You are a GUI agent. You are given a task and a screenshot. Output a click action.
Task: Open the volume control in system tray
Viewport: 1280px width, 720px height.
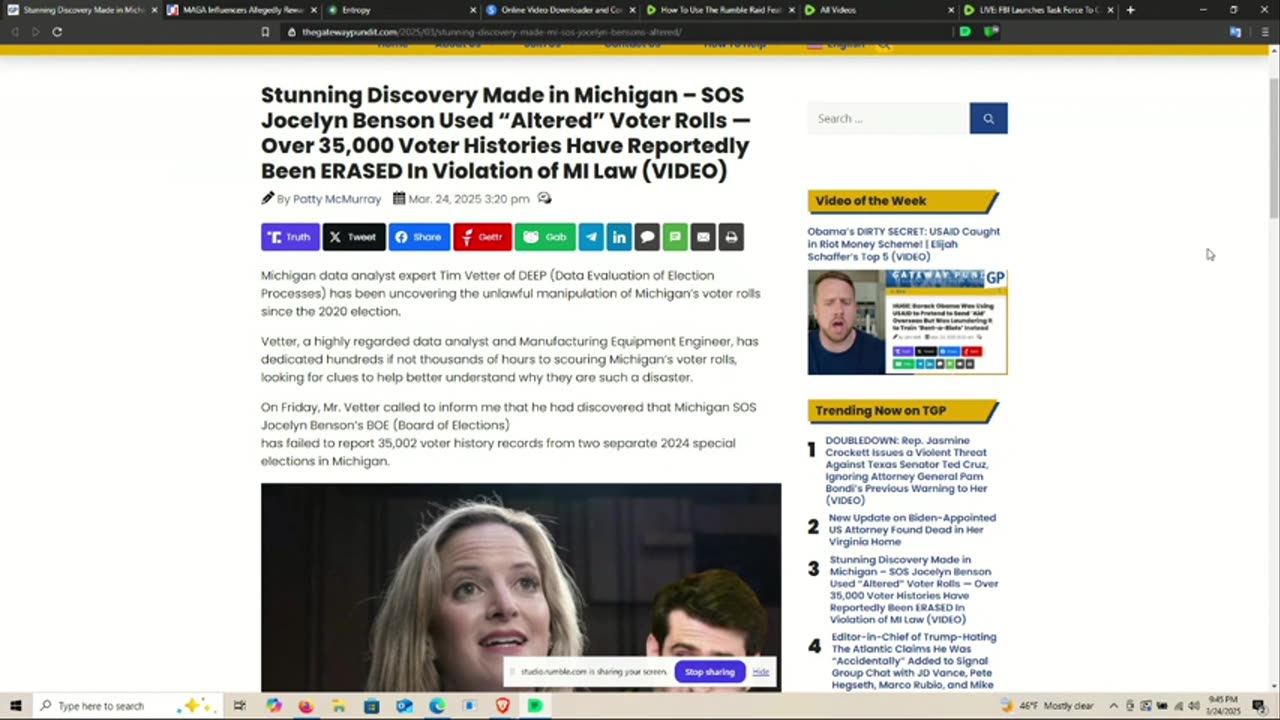click(1193, 706)
